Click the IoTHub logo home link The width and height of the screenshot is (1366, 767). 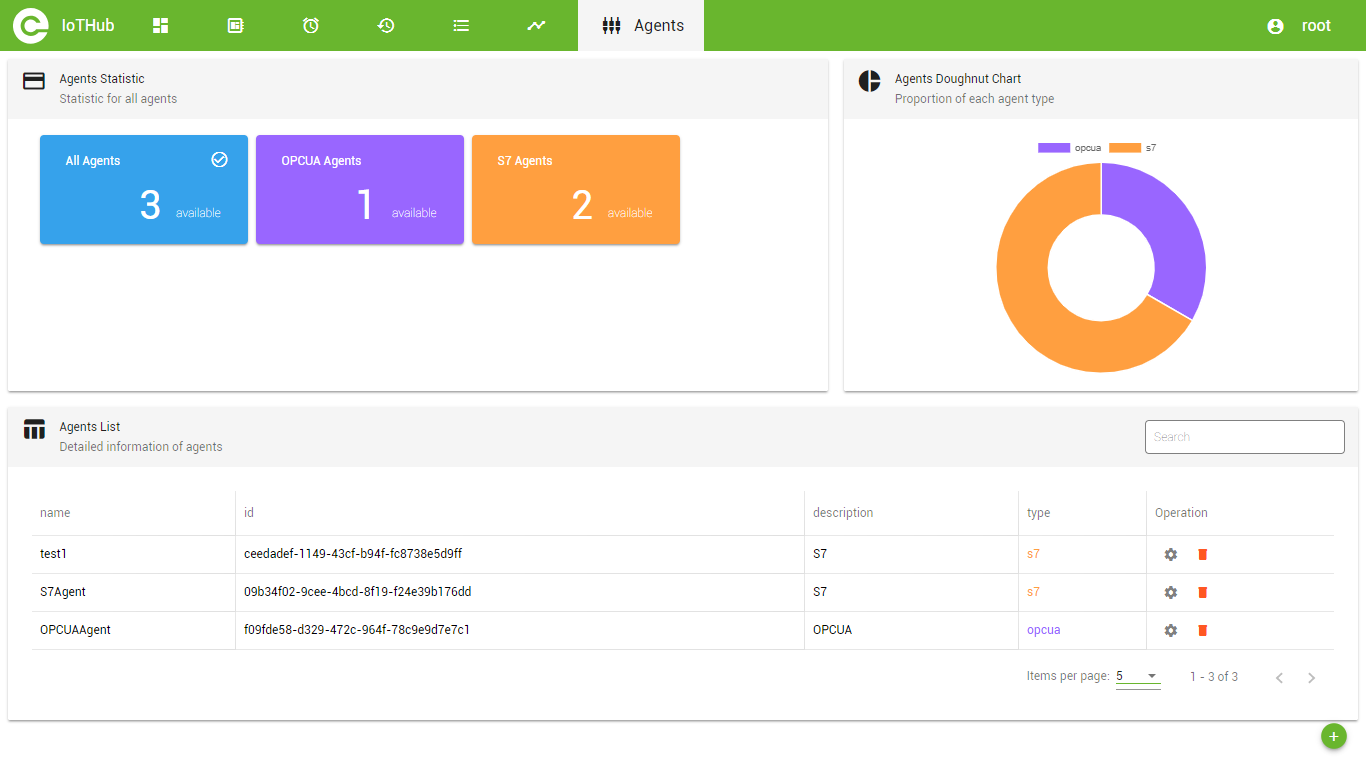[64, 26]
